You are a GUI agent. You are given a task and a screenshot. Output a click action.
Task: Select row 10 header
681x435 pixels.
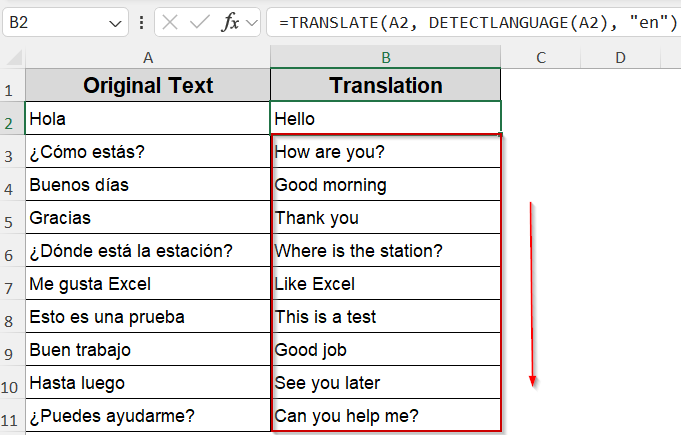pyautogui.click(x=12, y=382)
